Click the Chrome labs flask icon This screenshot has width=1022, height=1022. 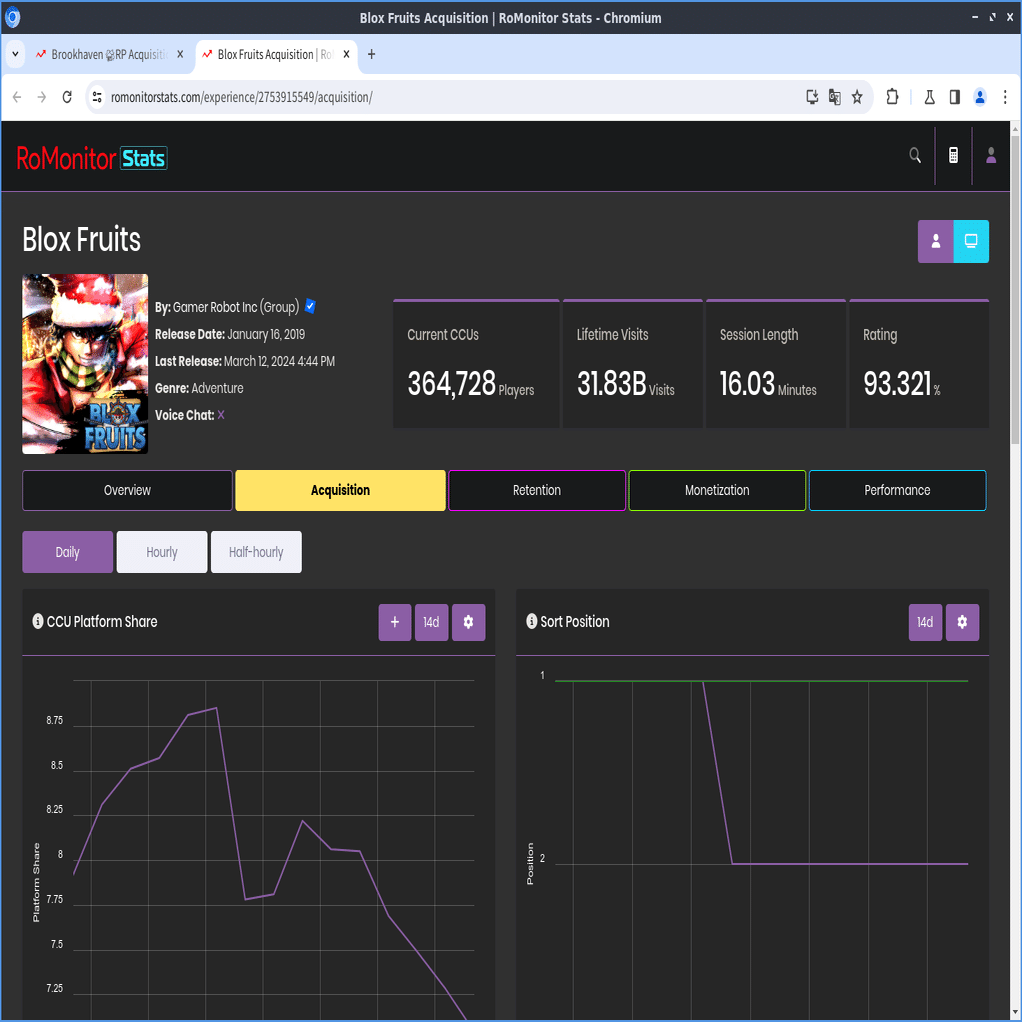[x=929, y=97]
